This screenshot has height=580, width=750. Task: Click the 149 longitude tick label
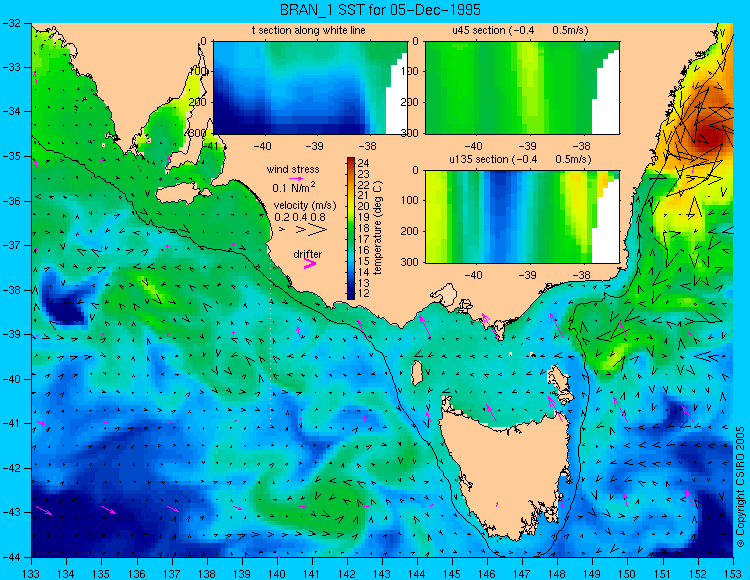pyautogui.click(x=592, y=573)
